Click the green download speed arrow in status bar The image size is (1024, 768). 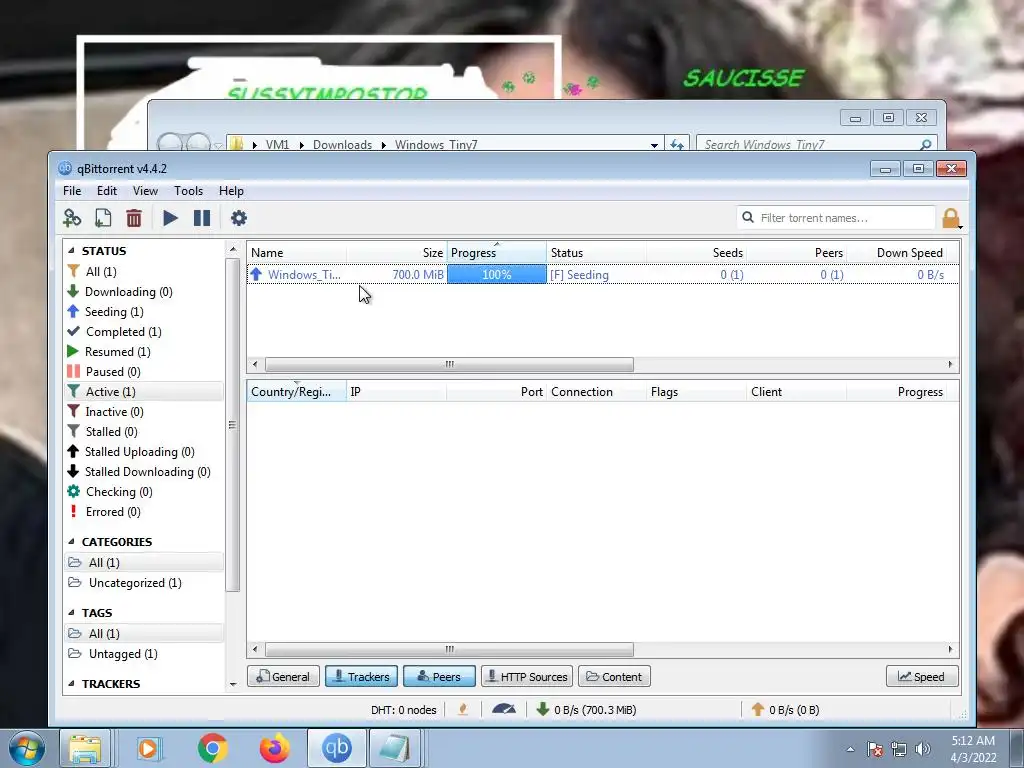(x=542, y=709)
